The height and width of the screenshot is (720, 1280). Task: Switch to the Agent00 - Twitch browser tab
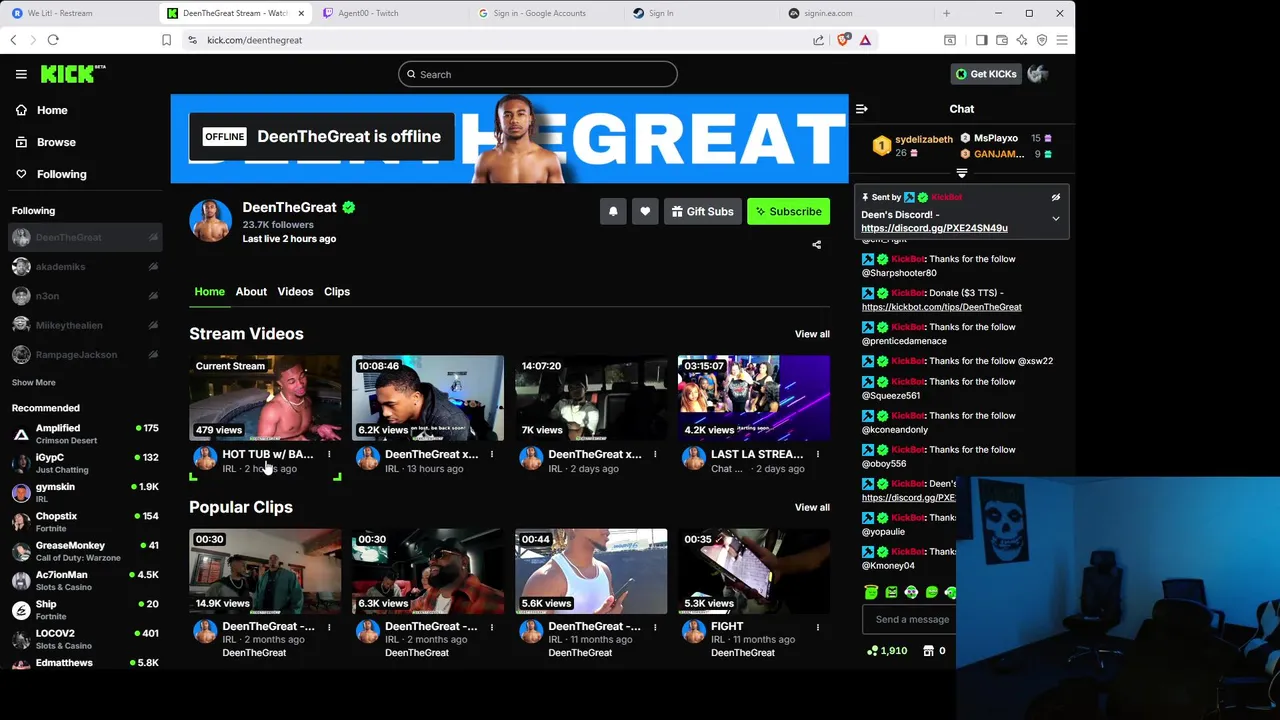click(x=388, y=13)
